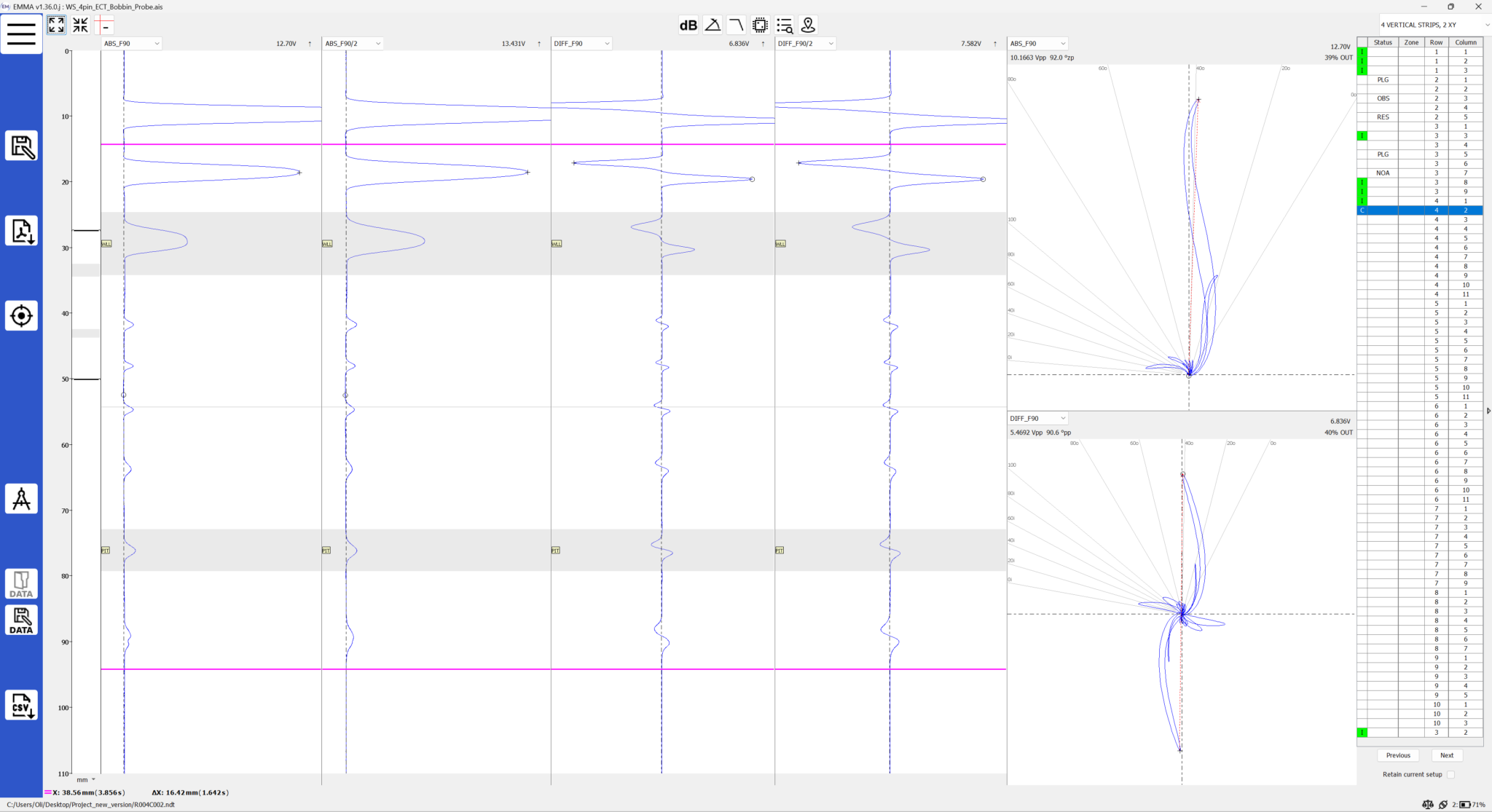Click the crosshair target sidebar icon
The width and height of the screenshot is (1492, 812).
pos(21,316)
